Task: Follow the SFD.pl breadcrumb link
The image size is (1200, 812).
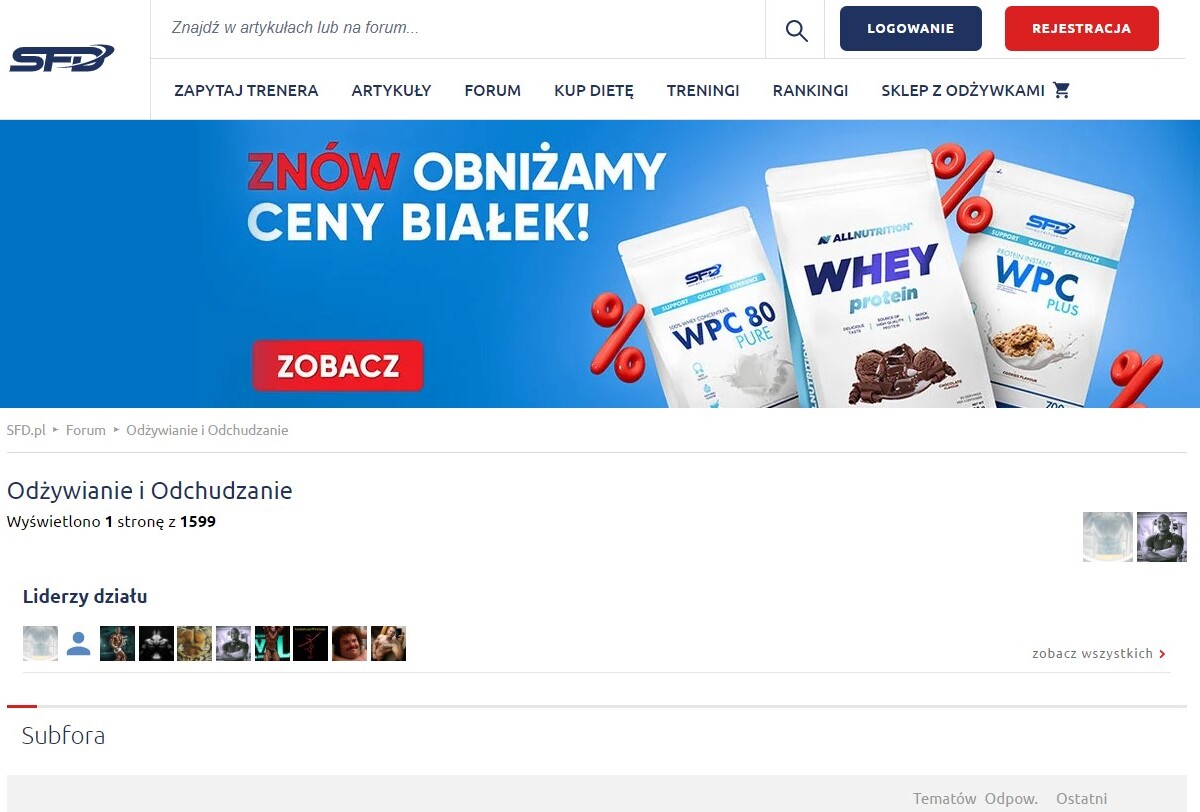Action: (27, 430)
